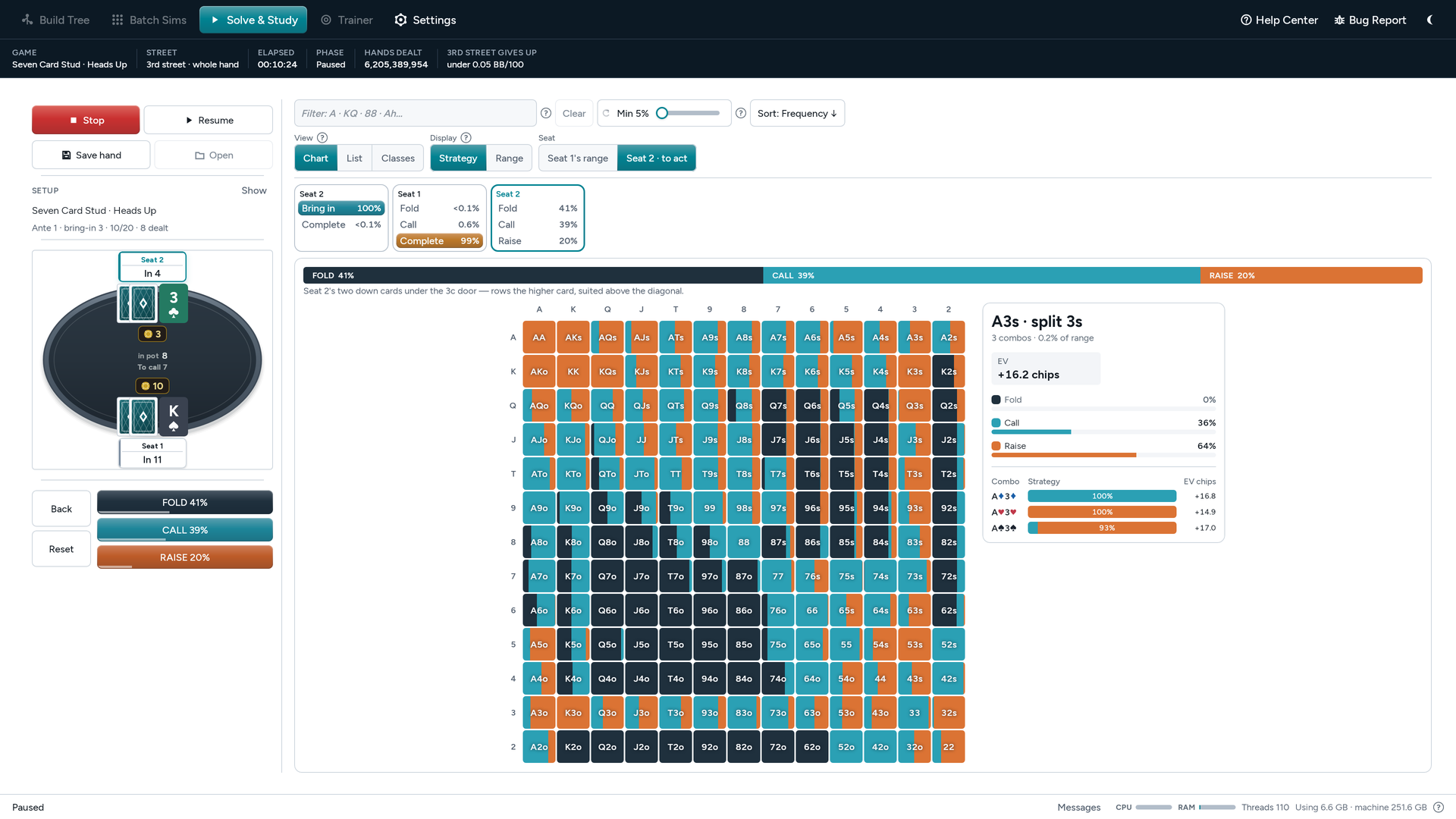
Task: Select Seat 1's range toggle
Action: 578,158
